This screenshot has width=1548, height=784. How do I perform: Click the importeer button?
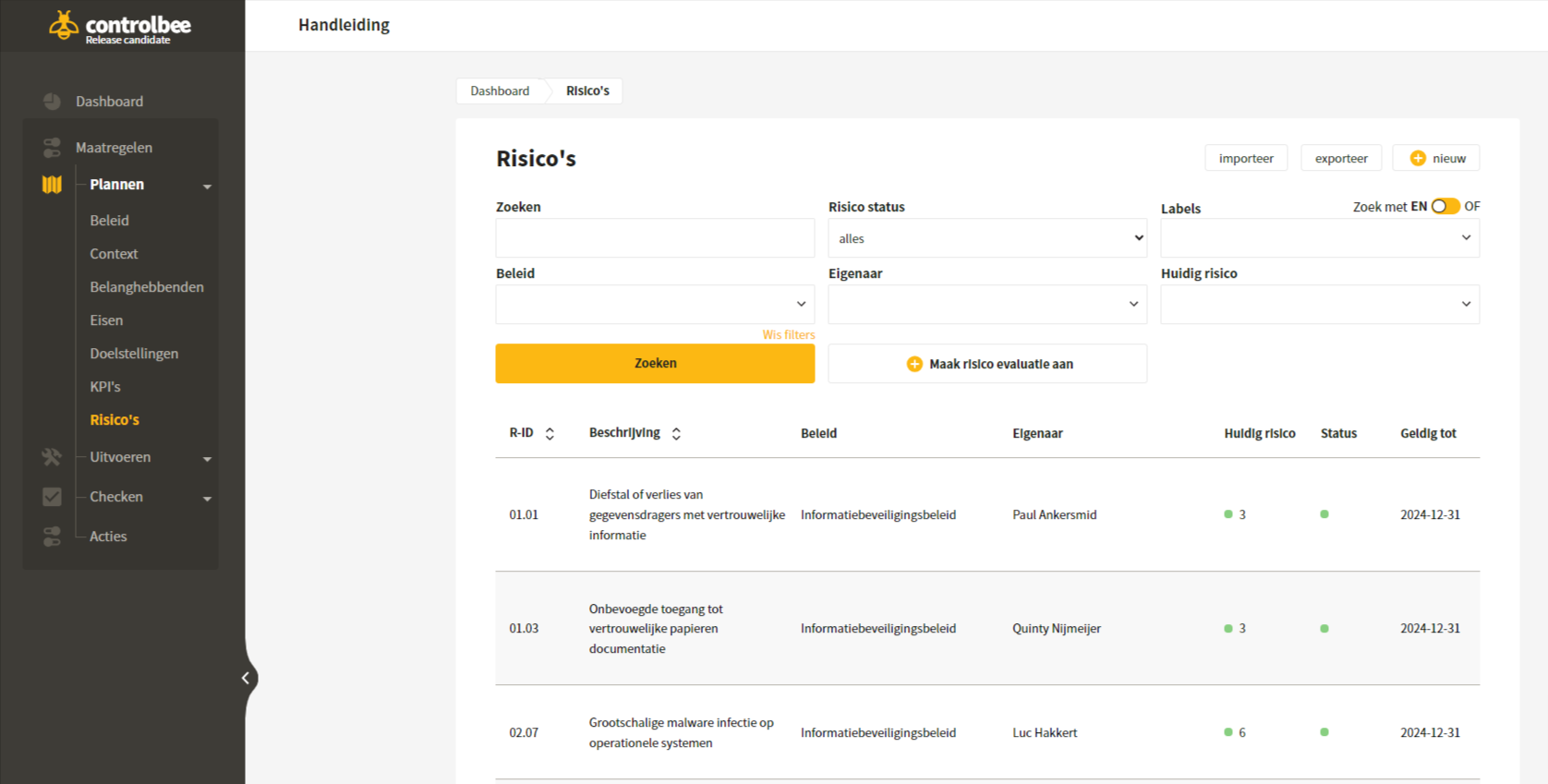[x=1246, y=158]
